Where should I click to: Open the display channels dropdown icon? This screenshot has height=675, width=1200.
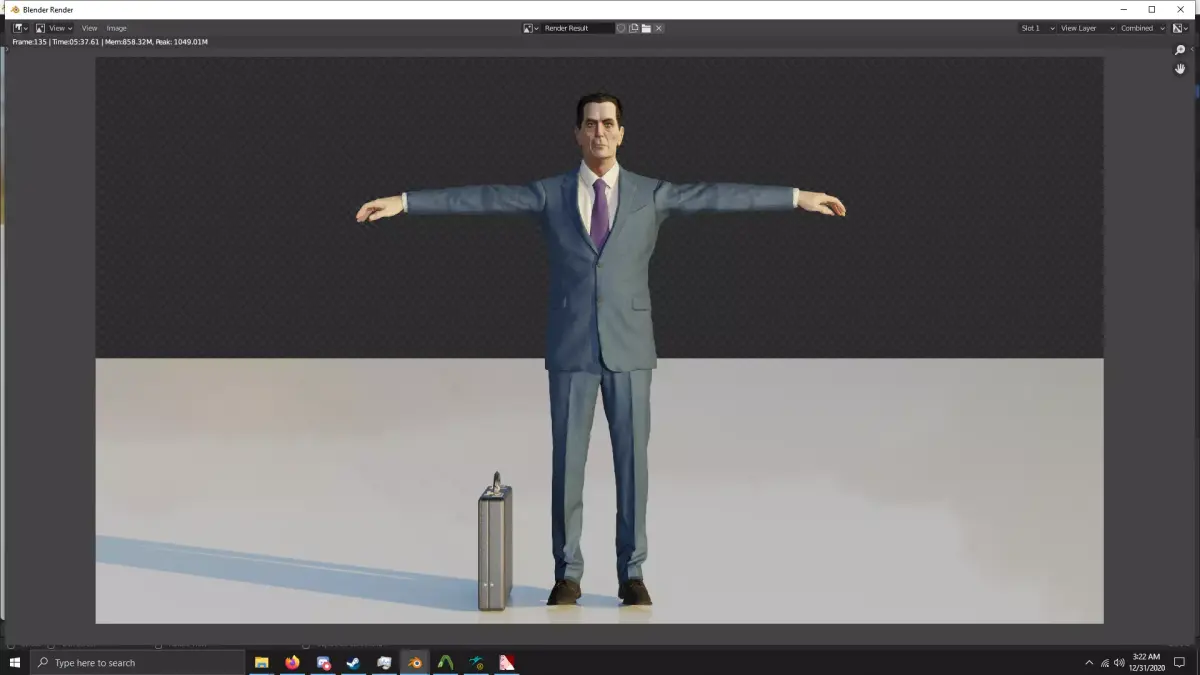pyautogui.click(x=1181, y=28)
